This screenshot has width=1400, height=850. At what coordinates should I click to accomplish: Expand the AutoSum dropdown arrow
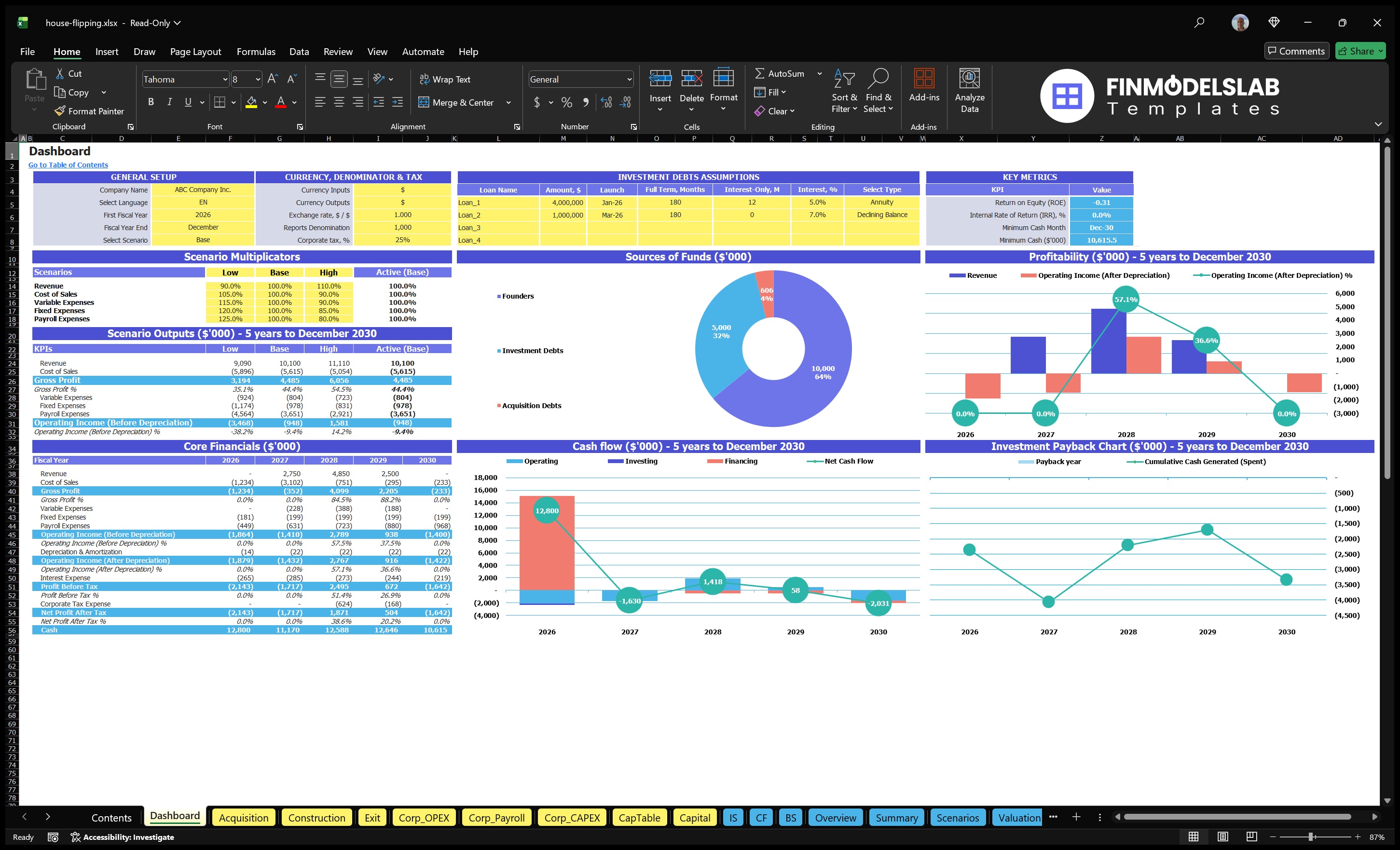(820, 73)
